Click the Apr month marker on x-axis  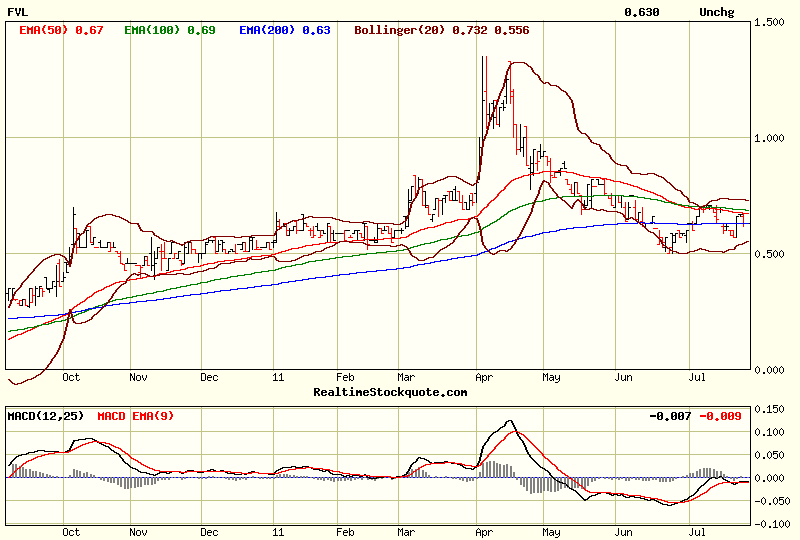pos(485,379)
